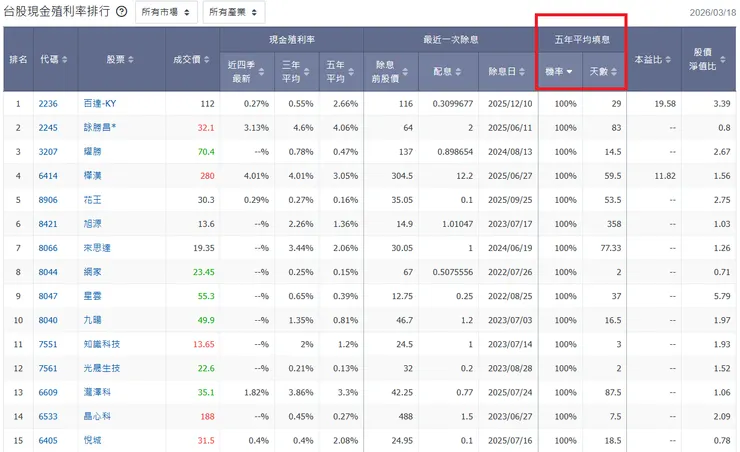The width and height of the screenshot is (740, 452).
Task: Open stock code 8066 link
Action: (48, 248)
